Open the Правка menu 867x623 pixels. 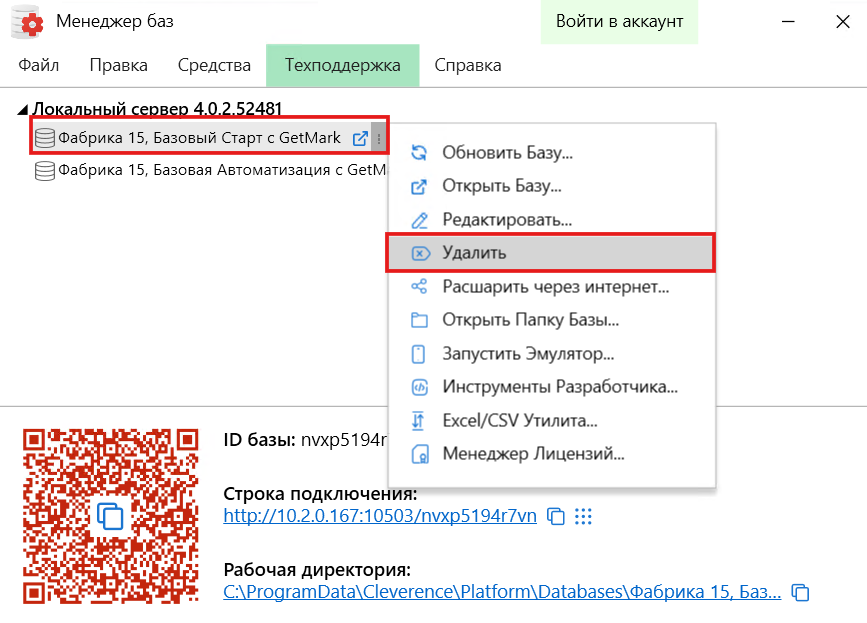click(118, 65)
